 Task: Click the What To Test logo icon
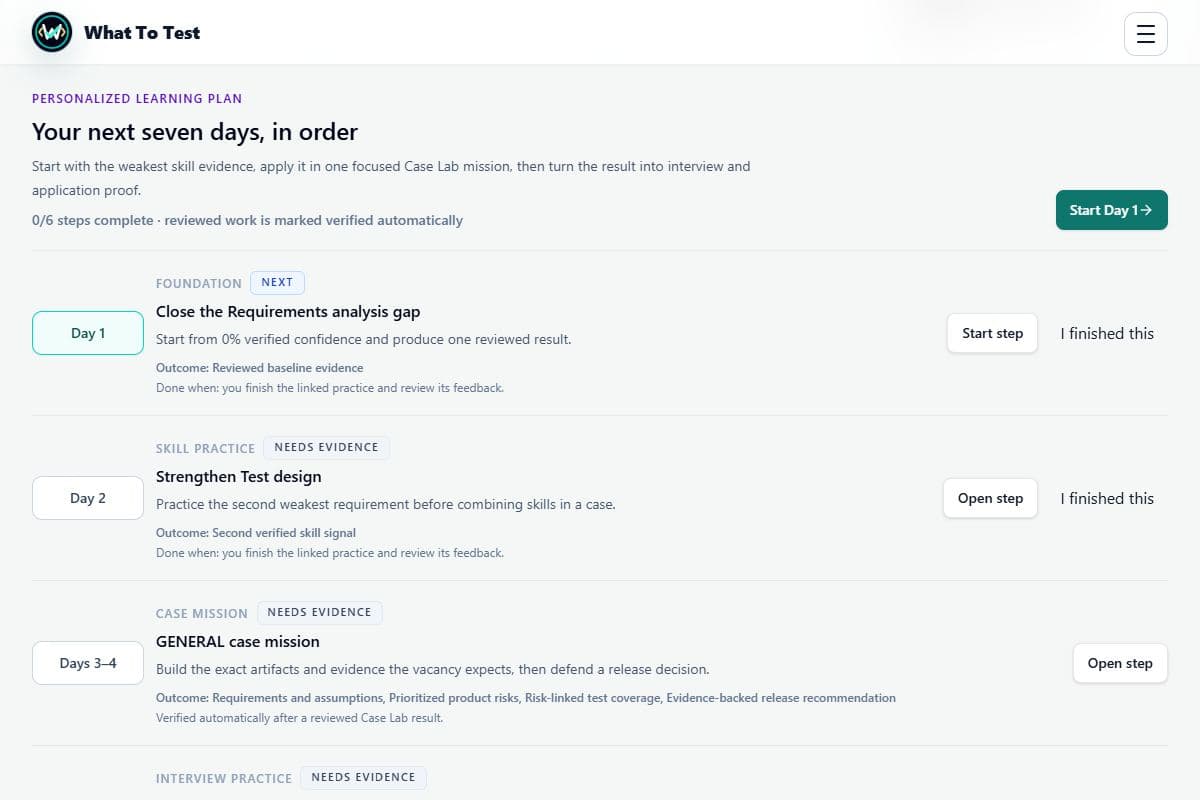[x=52, y=32]
